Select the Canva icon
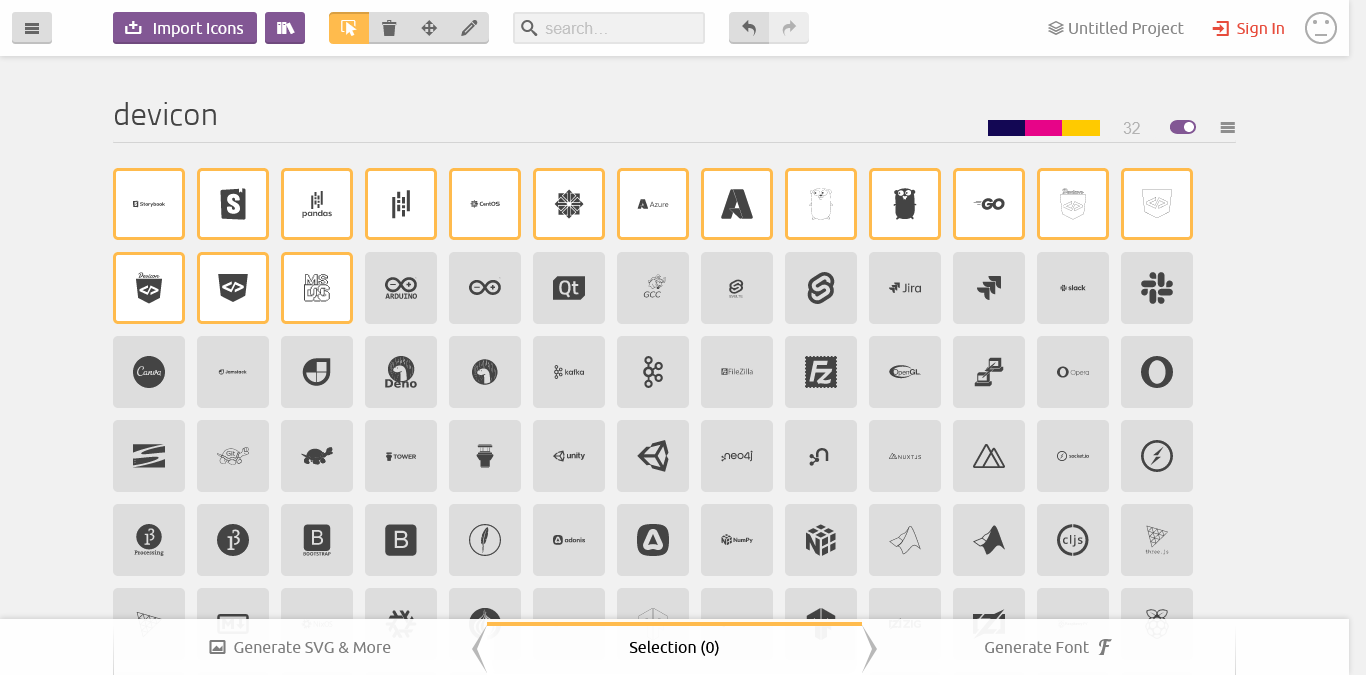 point(149,372)
